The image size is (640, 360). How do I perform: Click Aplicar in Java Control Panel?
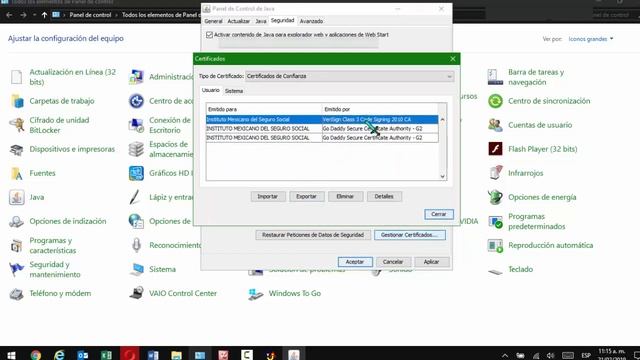[431, 262]
